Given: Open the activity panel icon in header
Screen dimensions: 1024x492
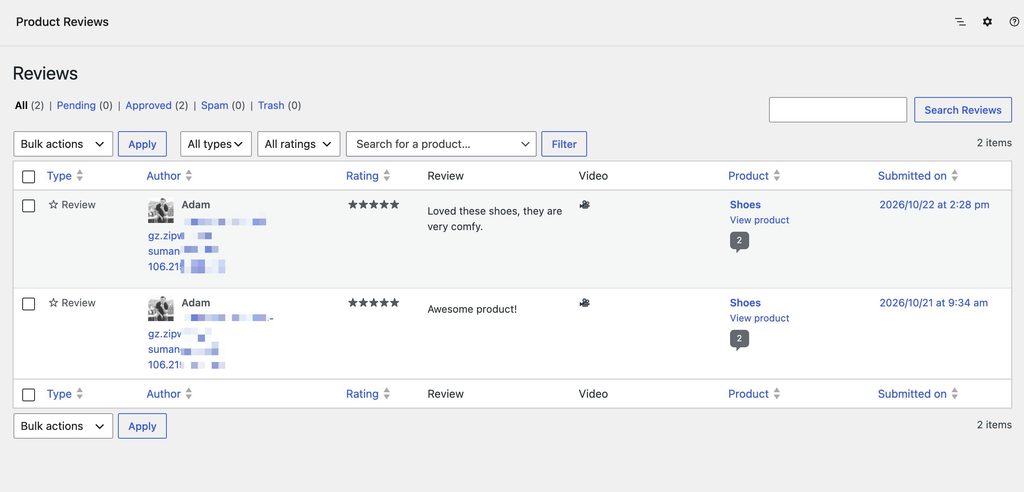Looking at the screenshot, I should (960, 22).
